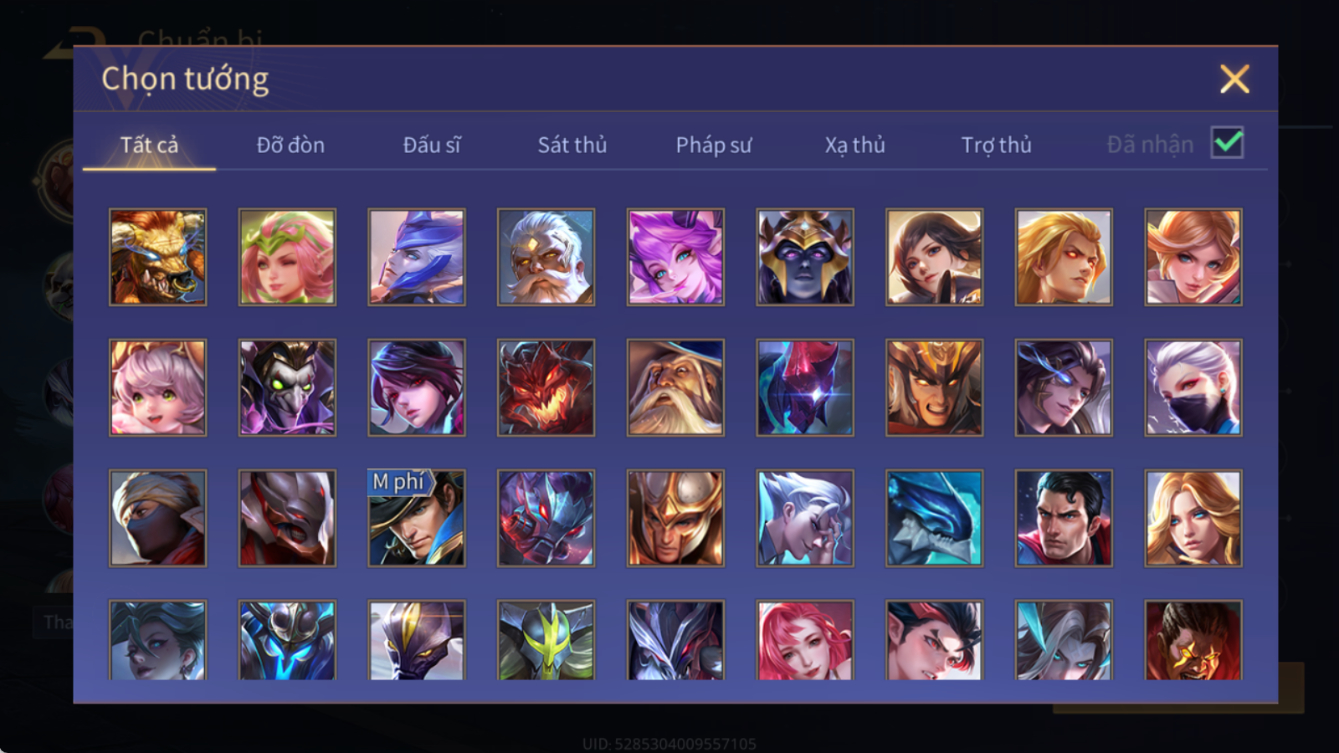Select the red demon-faced hero portrait
This screenshot has height=753, width=1339.
[x=546, y=387]
